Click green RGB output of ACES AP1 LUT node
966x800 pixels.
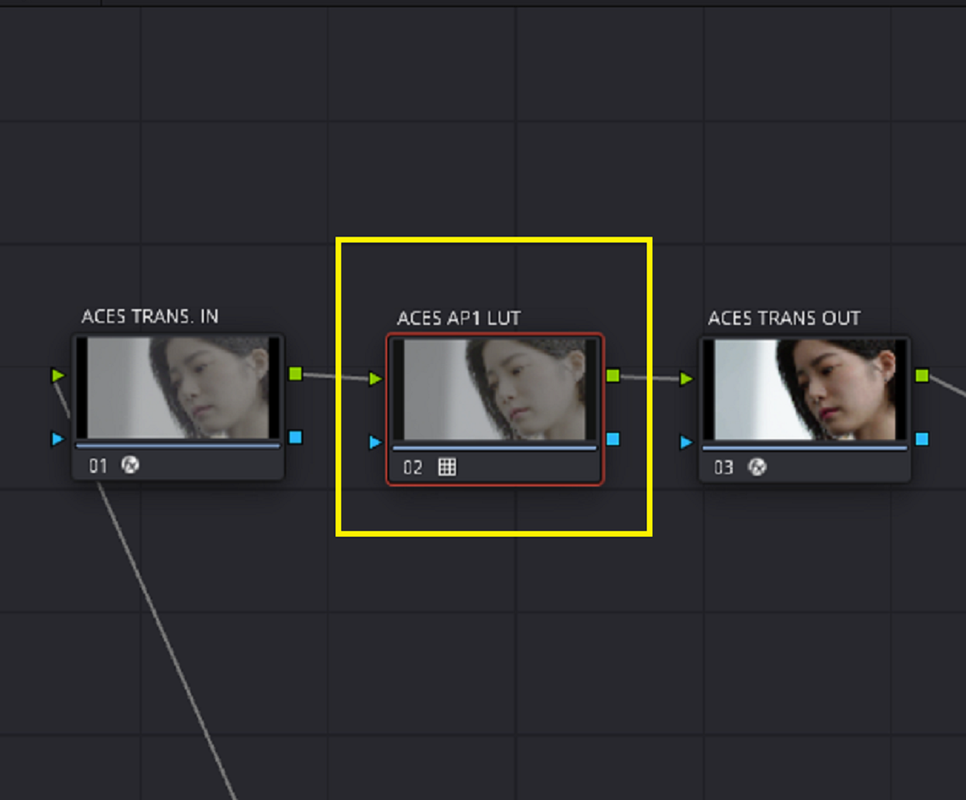613,376
